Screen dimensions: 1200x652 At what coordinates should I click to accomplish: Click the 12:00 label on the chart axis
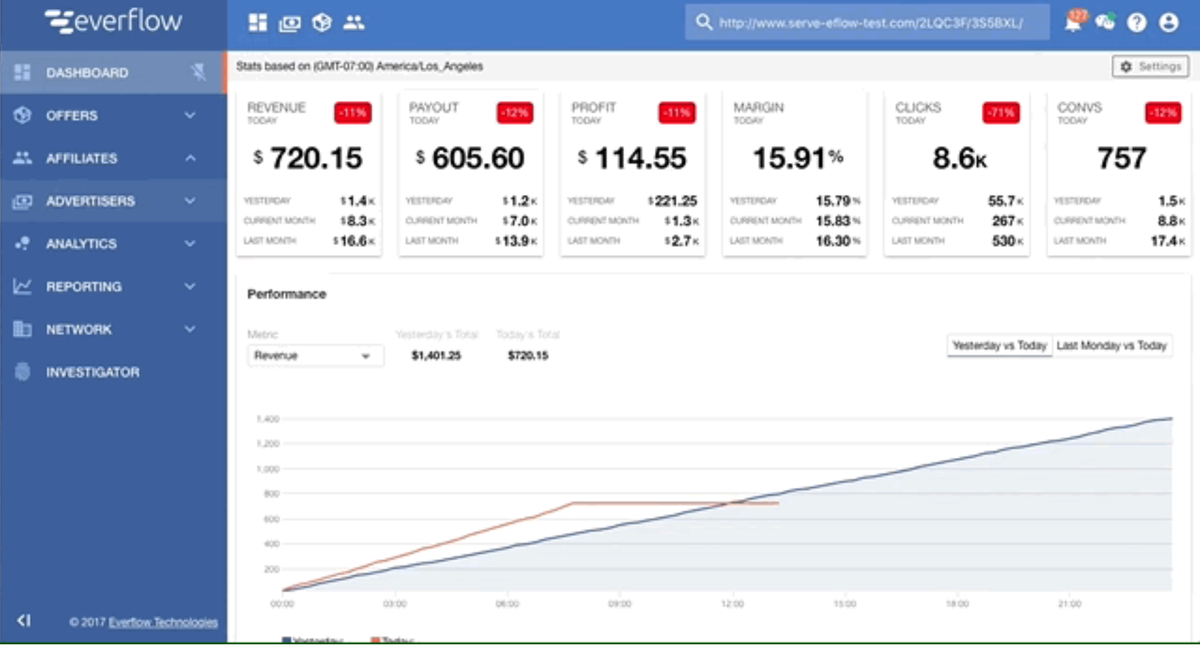pos(732,604)
